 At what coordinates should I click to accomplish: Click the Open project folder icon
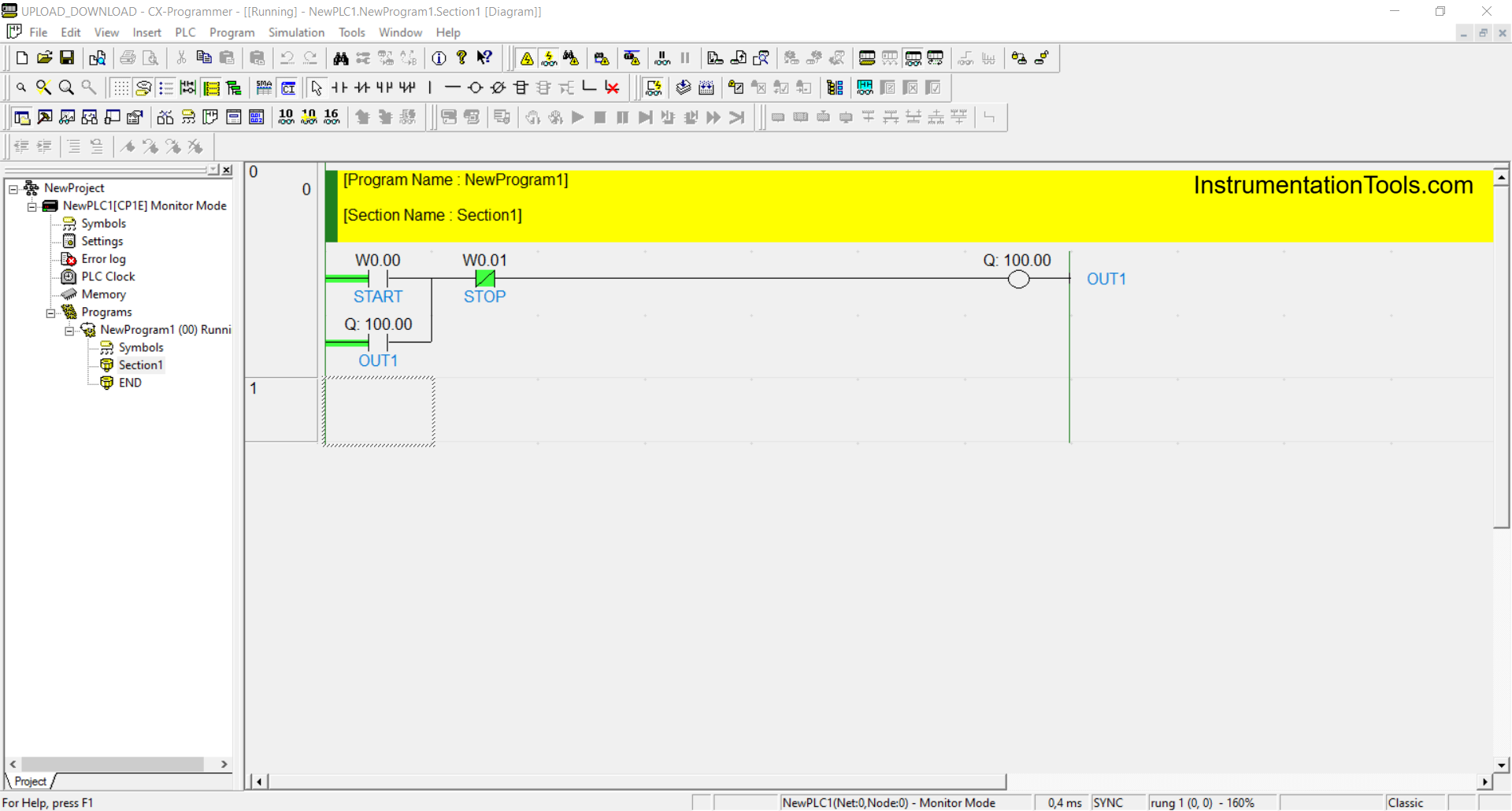45,57
